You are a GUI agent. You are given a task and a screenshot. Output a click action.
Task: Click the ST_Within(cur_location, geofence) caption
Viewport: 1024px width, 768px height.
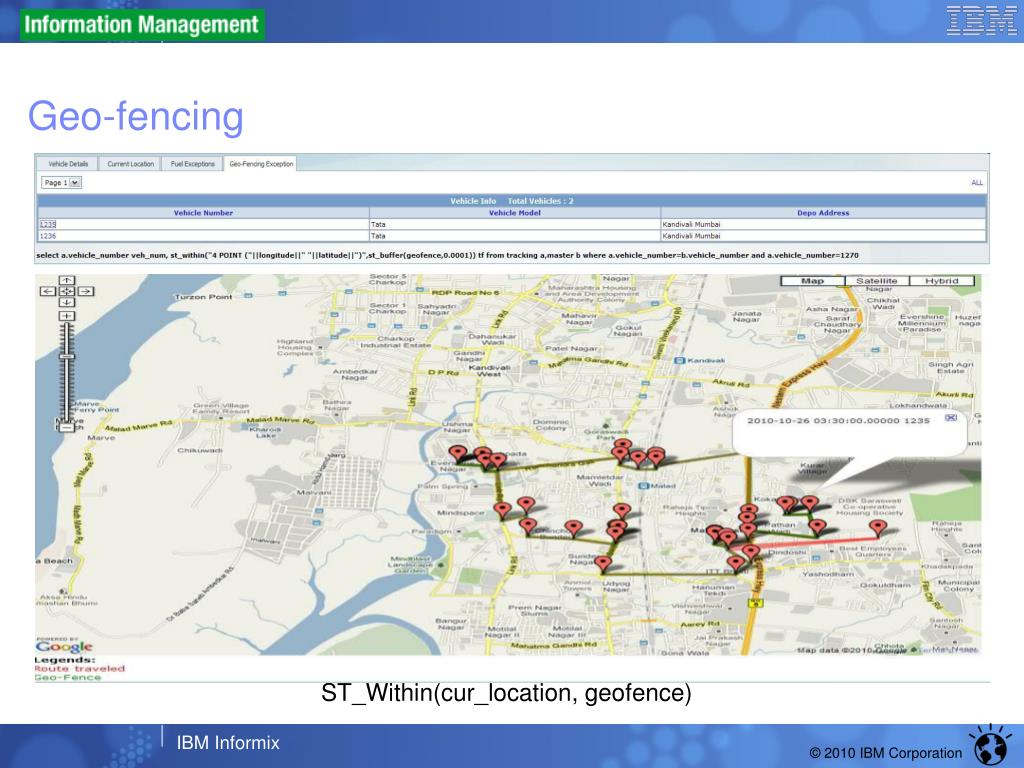pyautogui.click(x=506, y=693)
